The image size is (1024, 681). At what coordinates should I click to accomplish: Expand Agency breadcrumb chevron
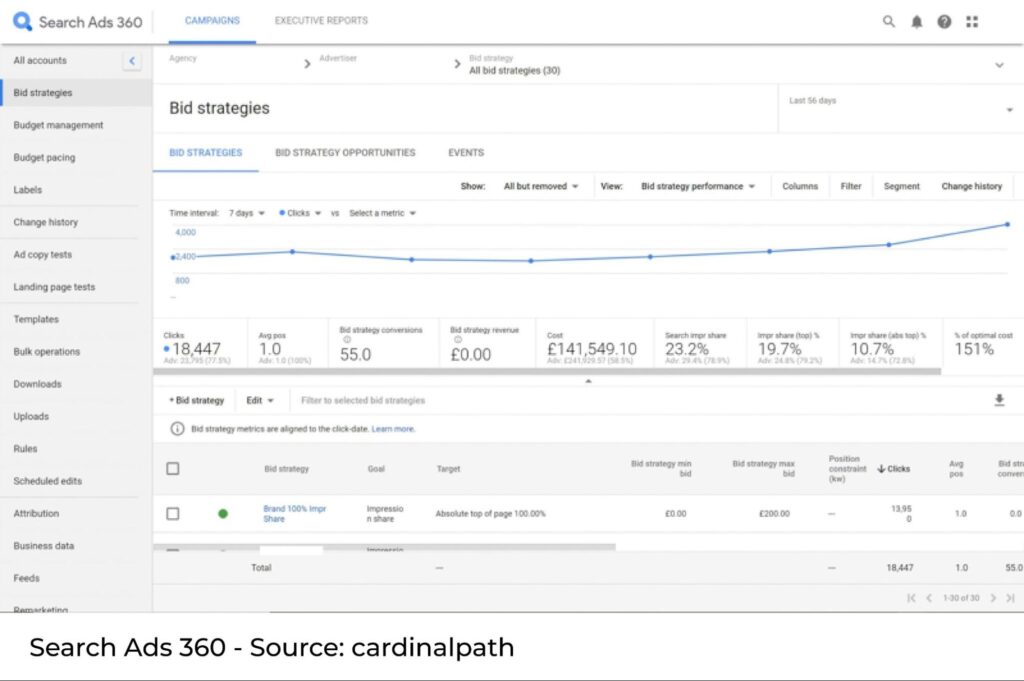(307, 64)
